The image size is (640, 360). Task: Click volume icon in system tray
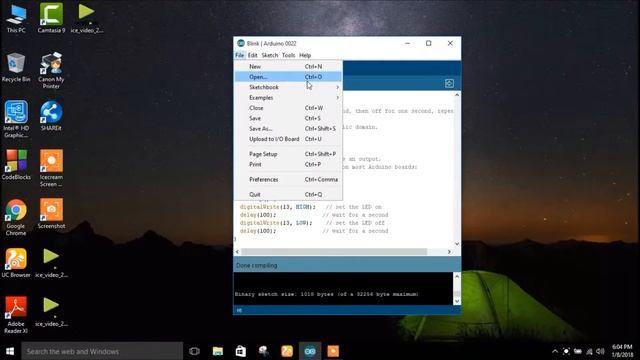coord(600,351)
